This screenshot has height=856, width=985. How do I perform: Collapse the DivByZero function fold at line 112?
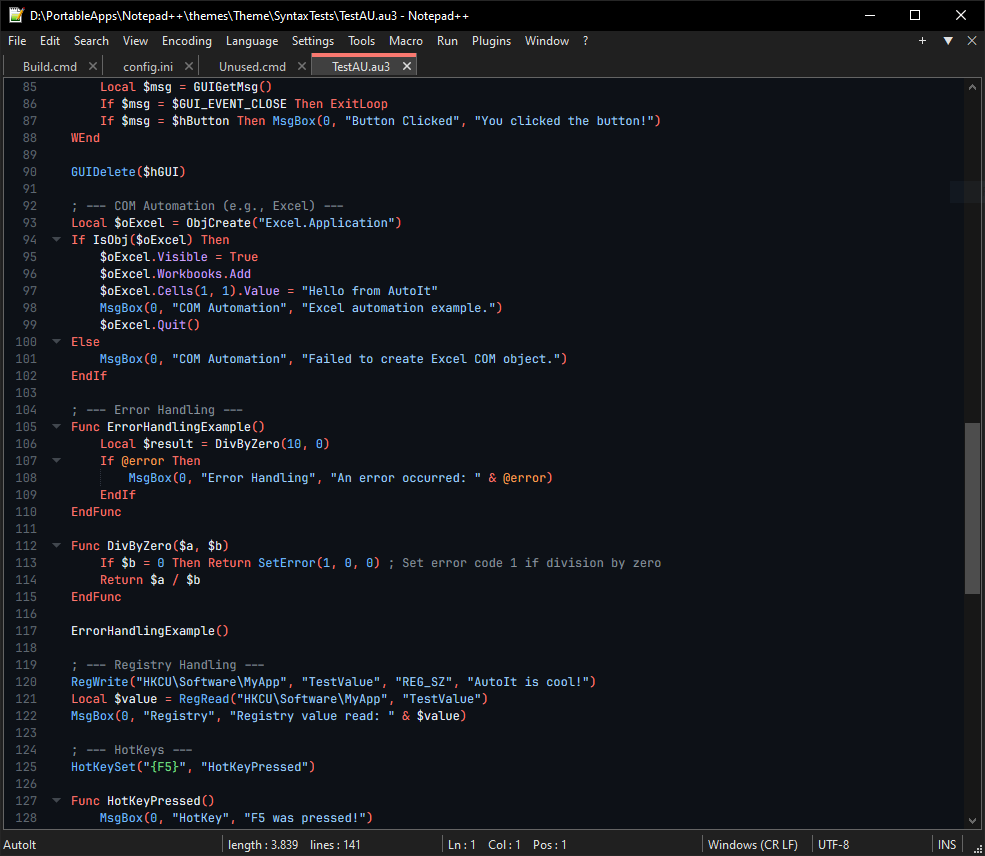point(56,545)
